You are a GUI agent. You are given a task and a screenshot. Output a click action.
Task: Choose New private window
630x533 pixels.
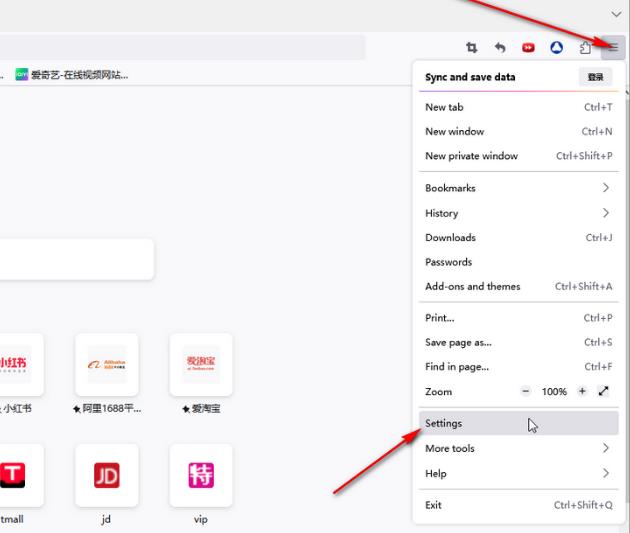coord(519,156)
